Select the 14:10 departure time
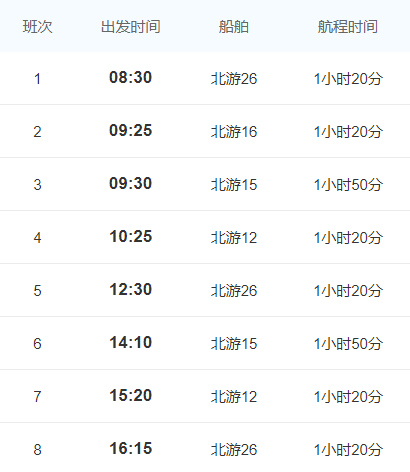 coord(131,342)
